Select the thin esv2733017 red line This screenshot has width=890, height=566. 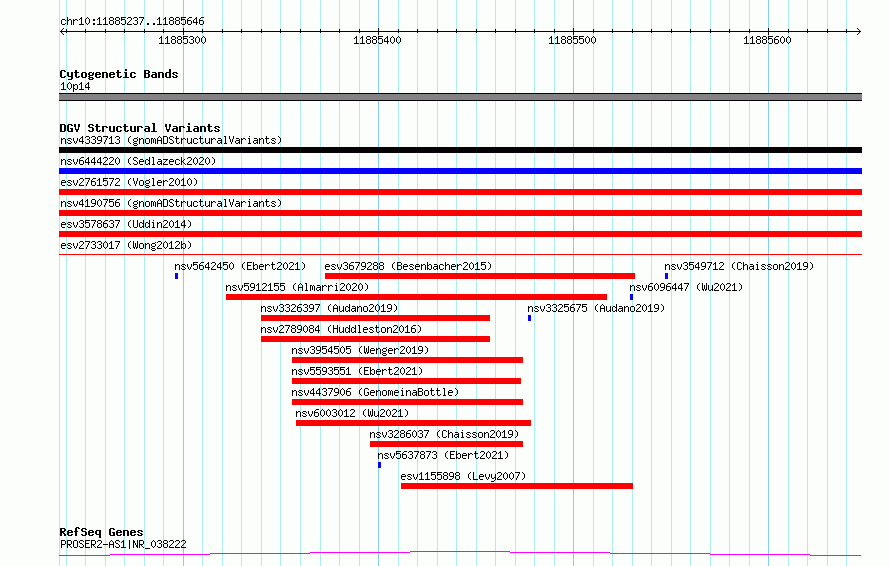click(x=460, y=254)
